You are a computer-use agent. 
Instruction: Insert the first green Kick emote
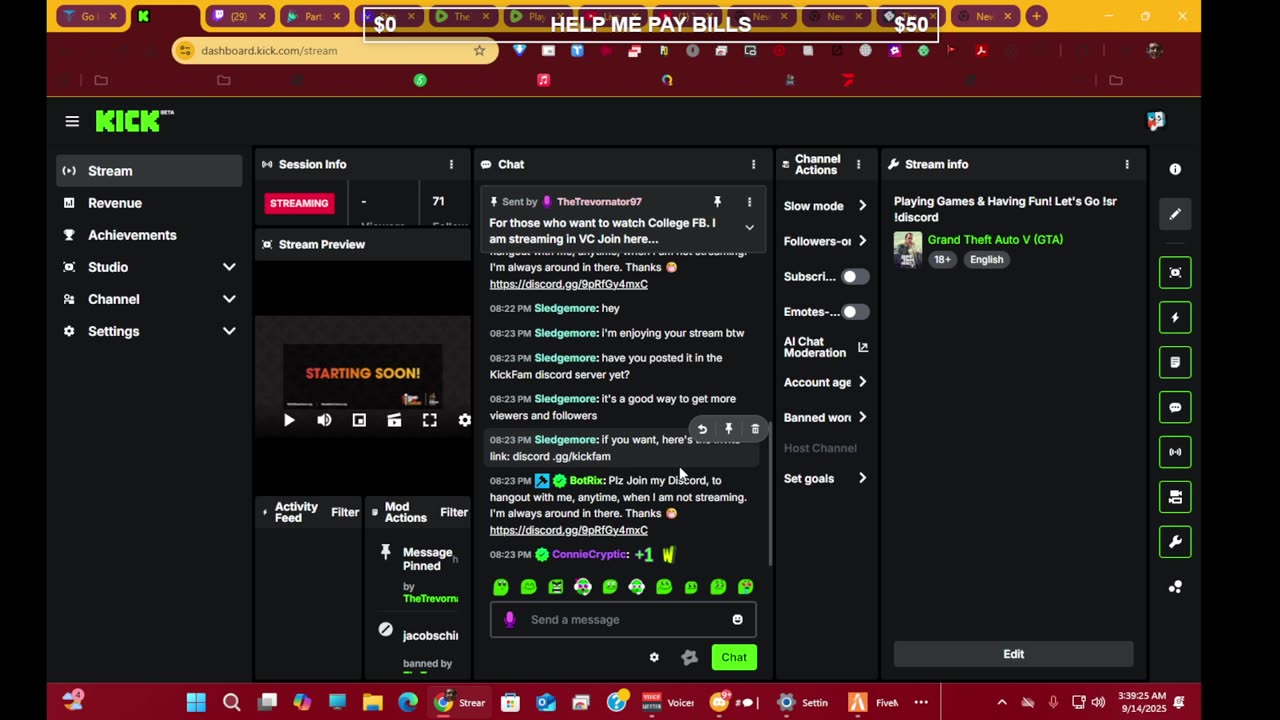[501, 587]
